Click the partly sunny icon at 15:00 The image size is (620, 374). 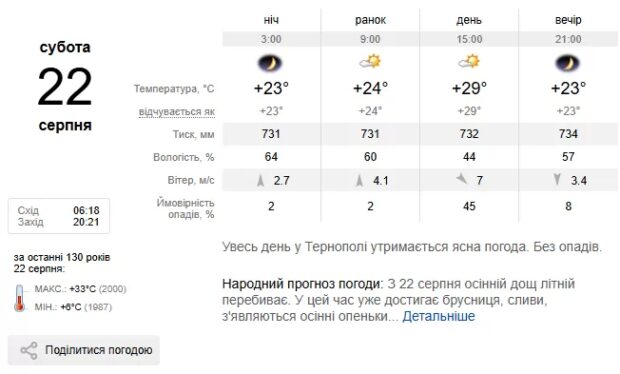point(469,62)
